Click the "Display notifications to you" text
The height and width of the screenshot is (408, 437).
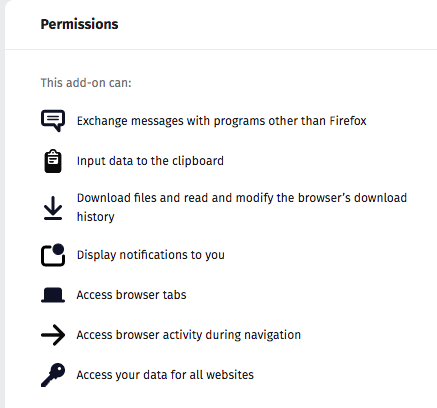[151, 255]
